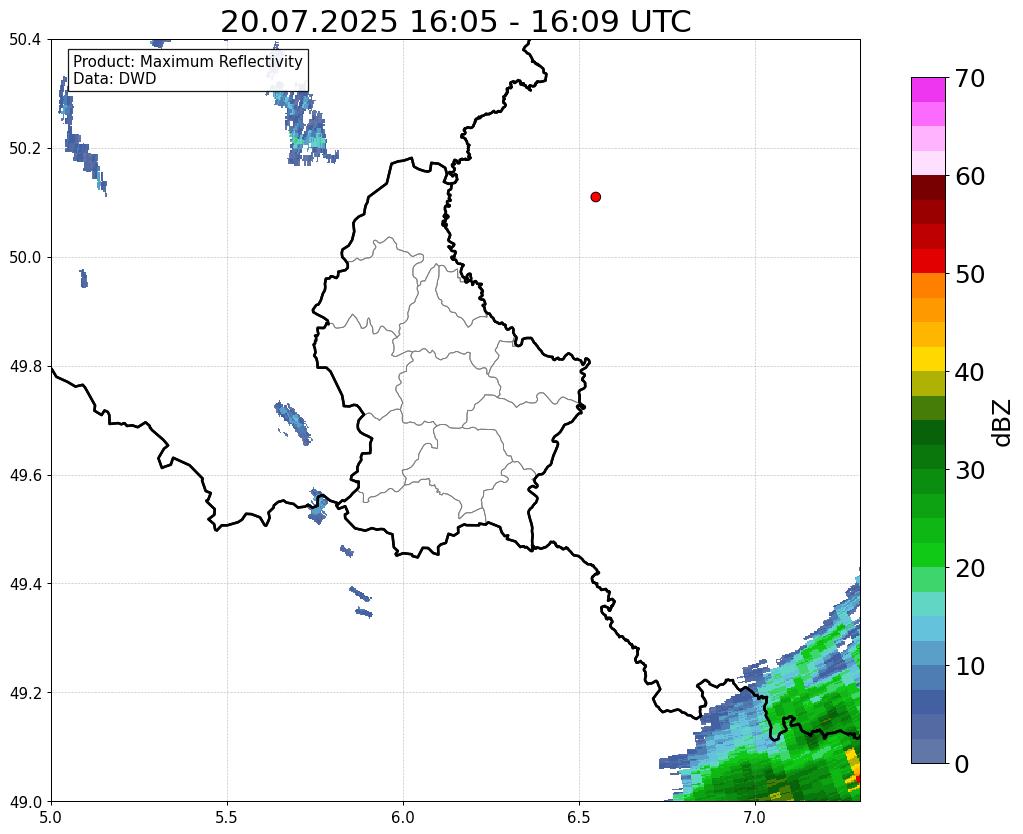Screen dimensions: 1023x834
Task: Click the colorbar tick label 40
Action: point(970,372)
